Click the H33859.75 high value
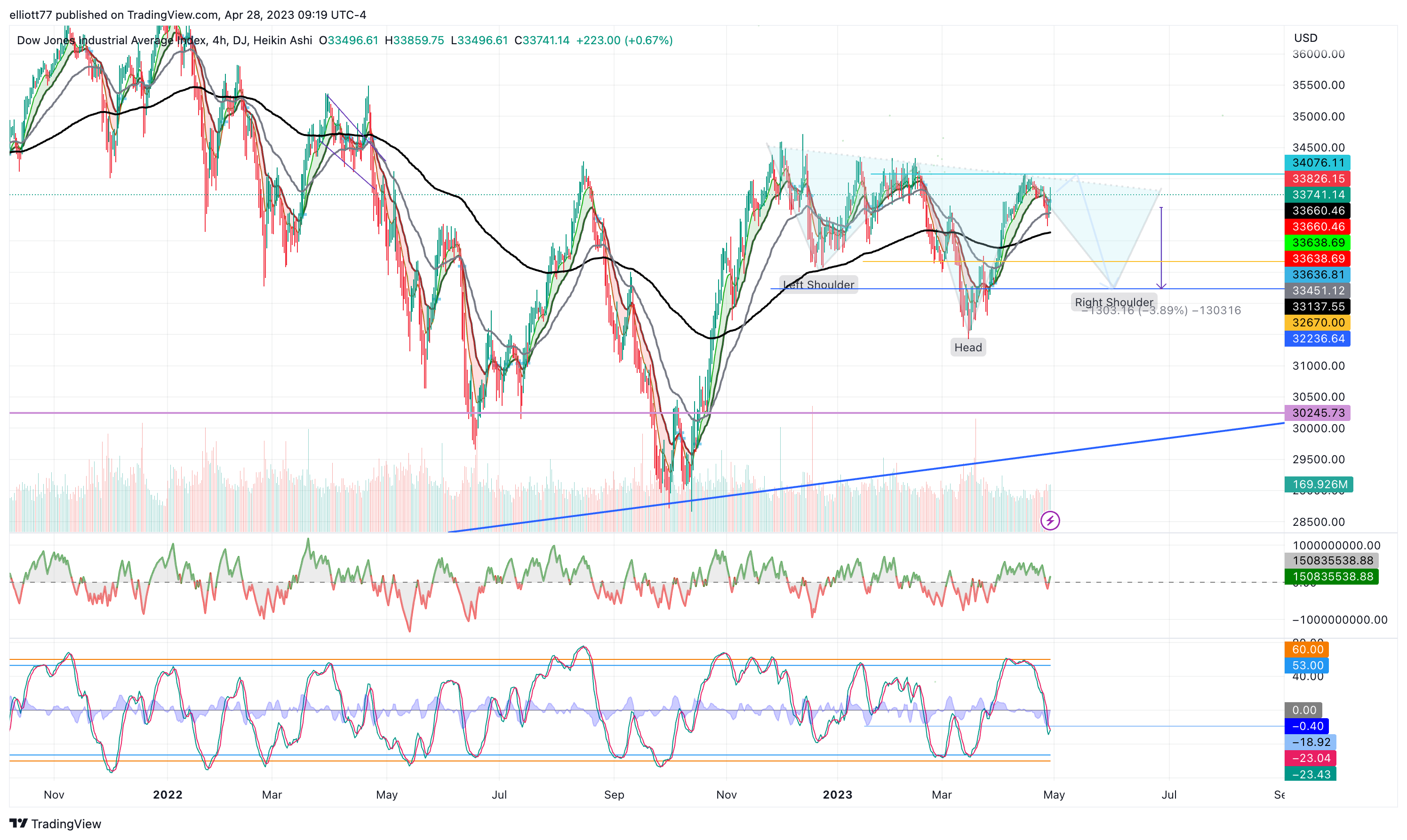Screen dimensions: 1407x840 coord(415,40)
